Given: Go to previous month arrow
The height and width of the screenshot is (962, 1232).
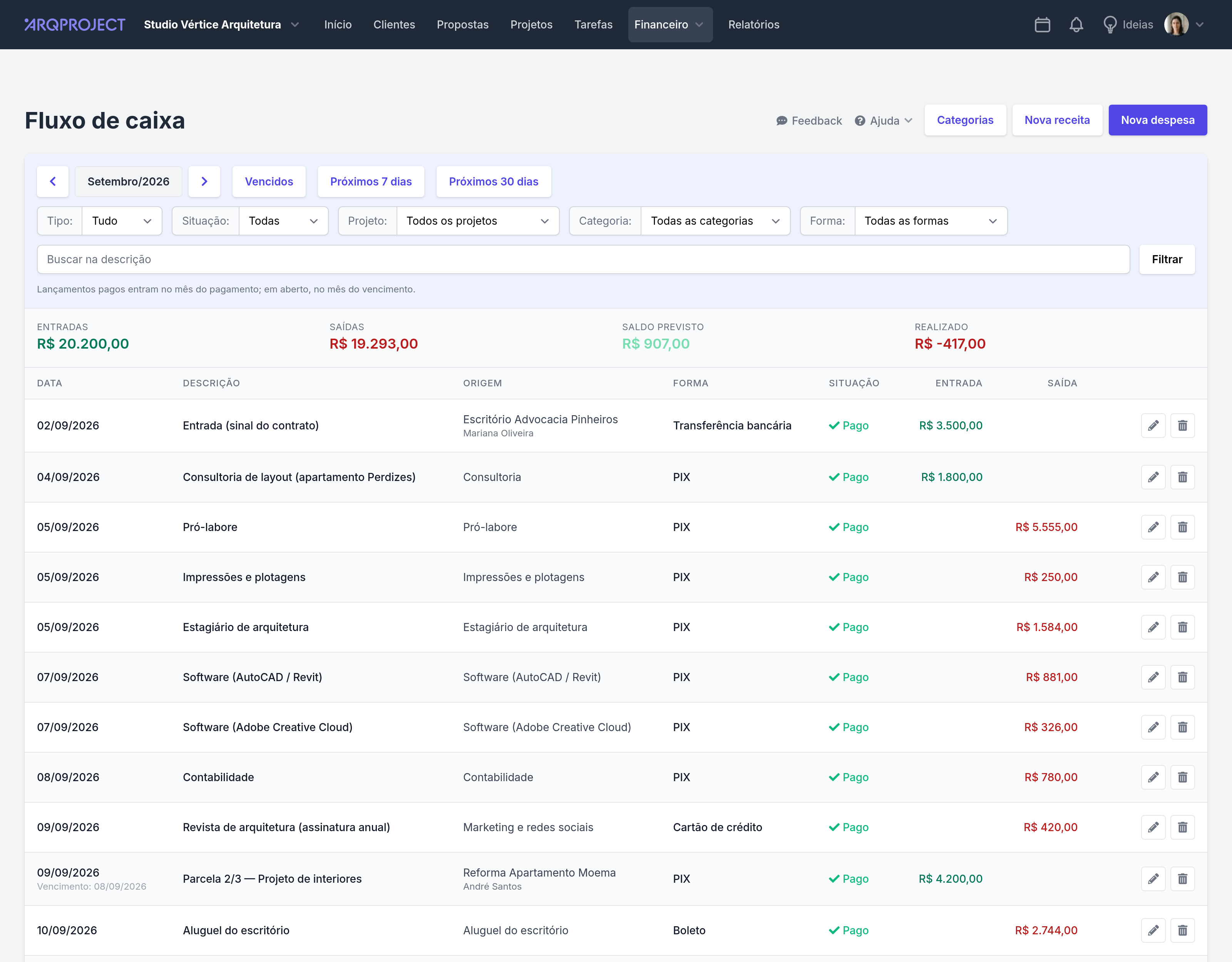Looking at the screenshot, I should (x=53, y=182).
